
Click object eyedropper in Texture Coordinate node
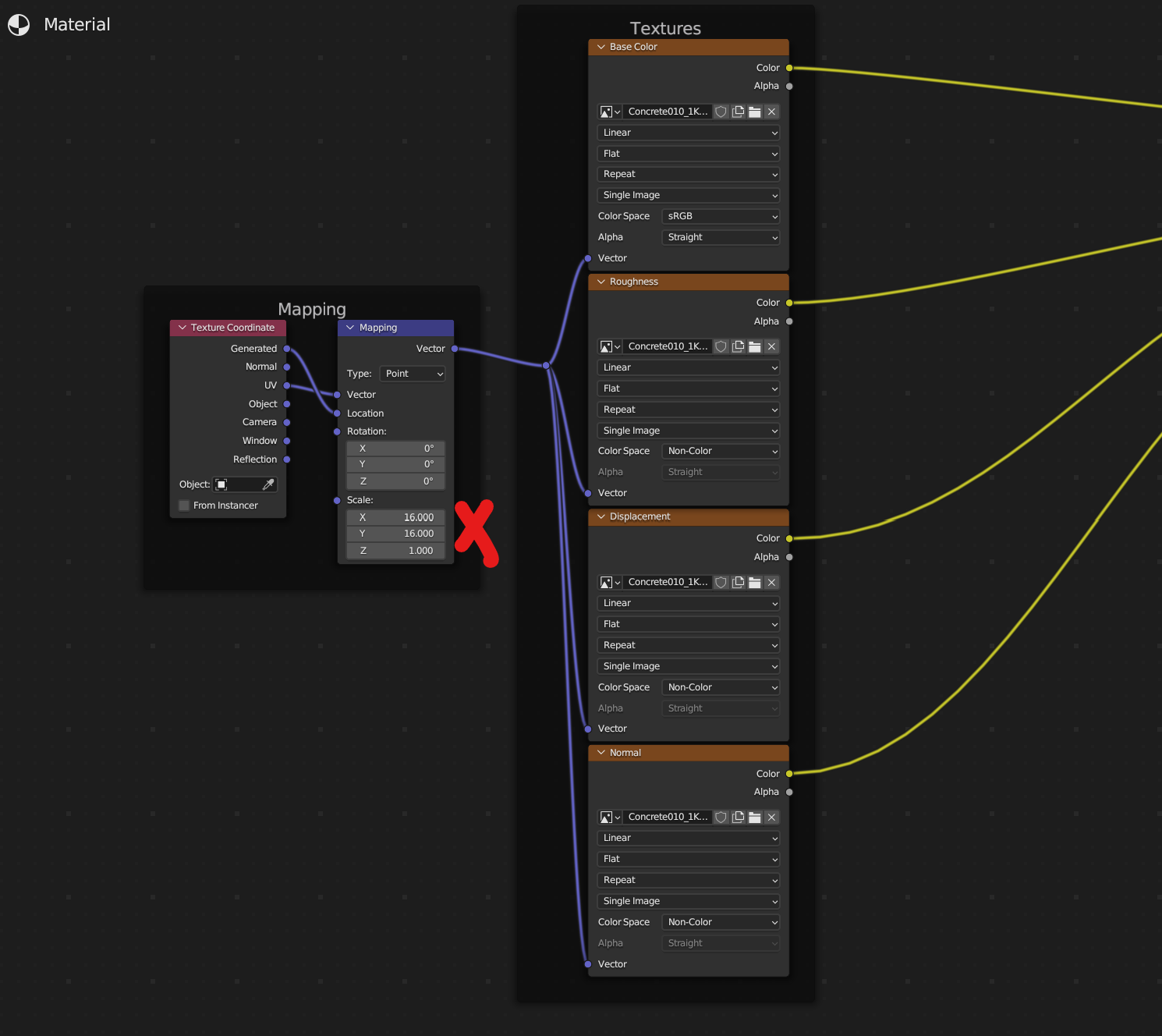pyautogui.click(x=268, y=484)
